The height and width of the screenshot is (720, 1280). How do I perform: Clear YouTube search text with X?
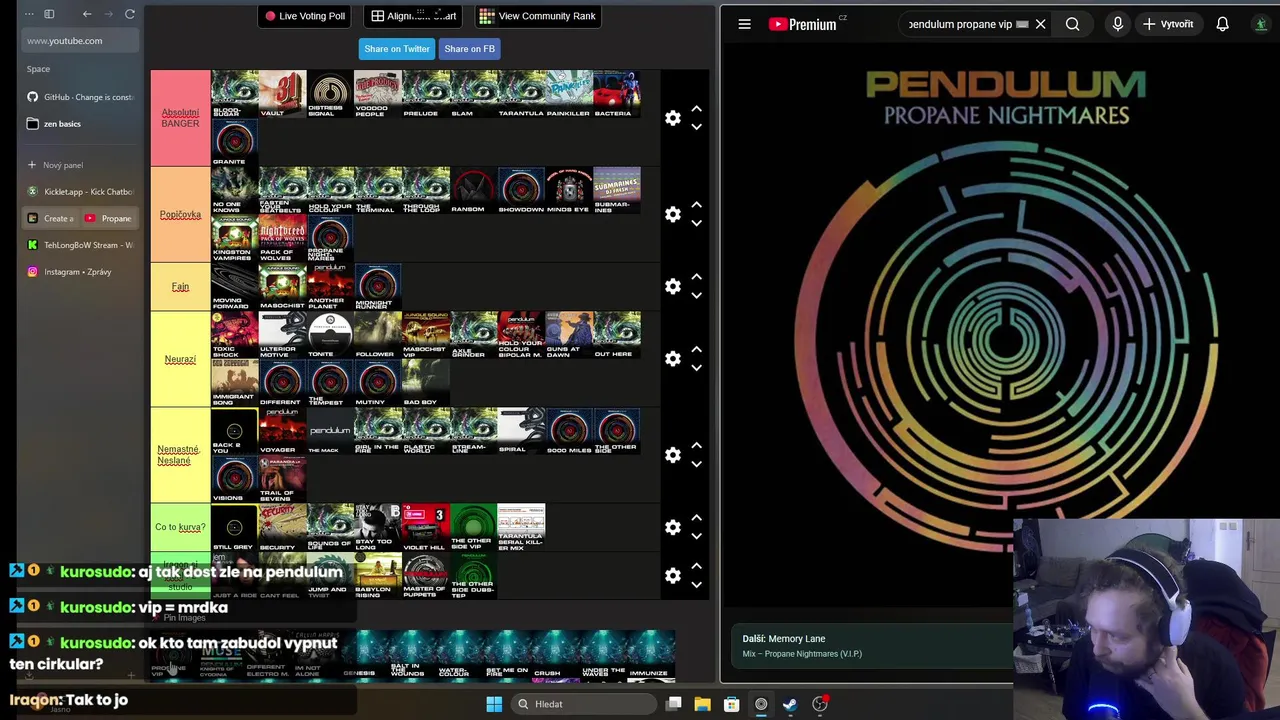click(1040, 24)
